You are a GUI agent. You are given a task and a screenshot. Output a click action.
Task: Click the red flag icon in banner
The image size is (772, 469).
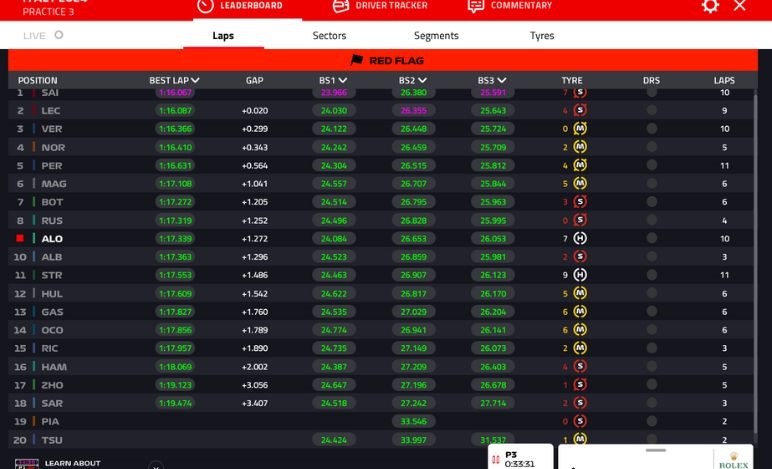356,61
